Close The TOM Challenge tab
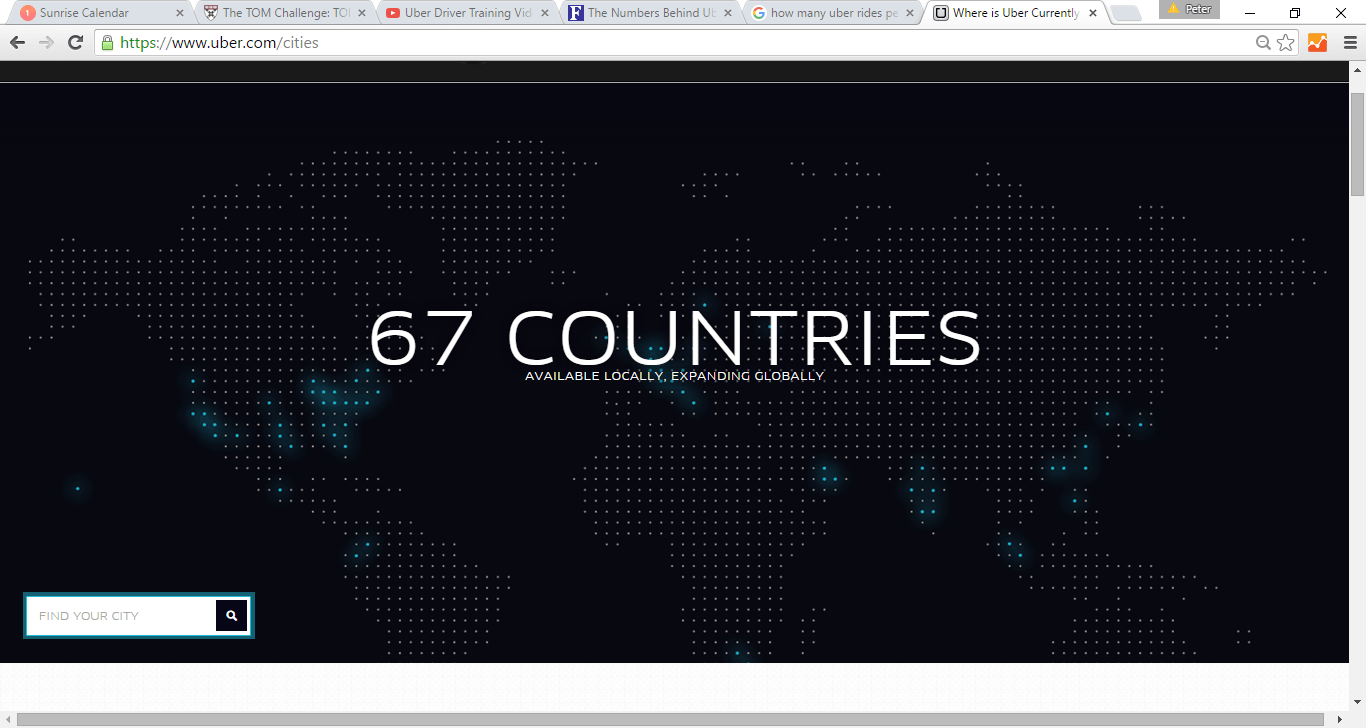Image resolution: width=1366 pixels, height=728 pixels. [x=362, y=14]
